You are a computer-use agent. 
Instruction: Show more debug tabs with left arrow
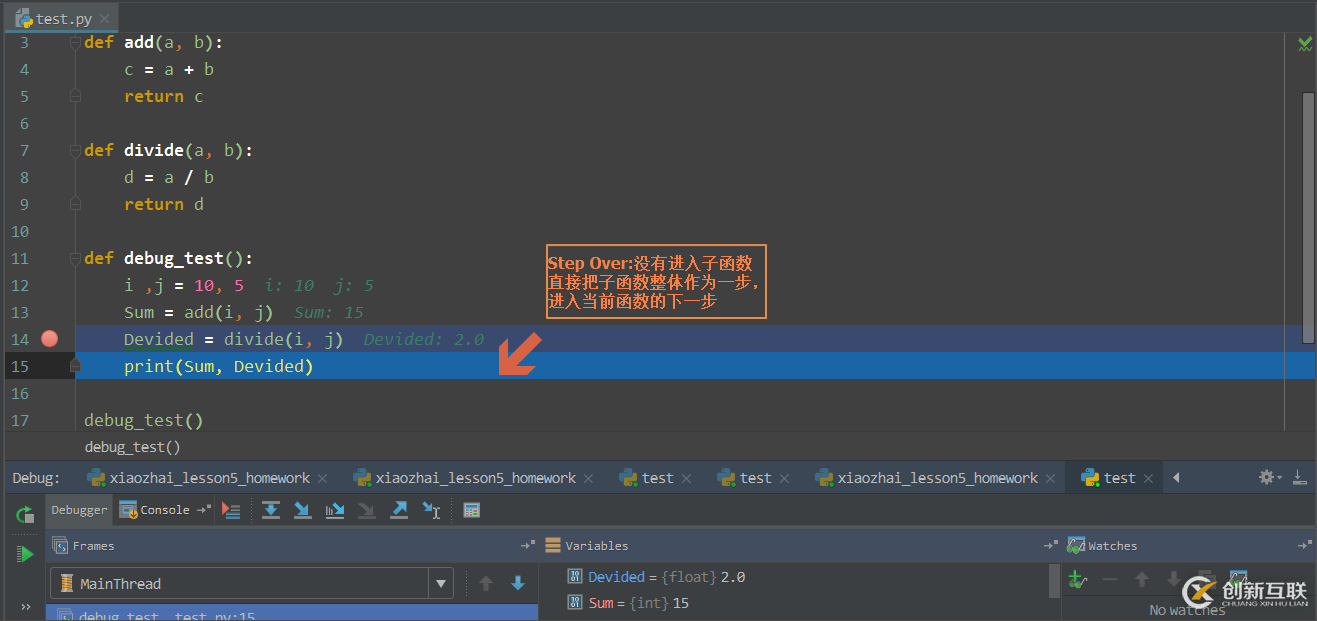pos(1176,478)
